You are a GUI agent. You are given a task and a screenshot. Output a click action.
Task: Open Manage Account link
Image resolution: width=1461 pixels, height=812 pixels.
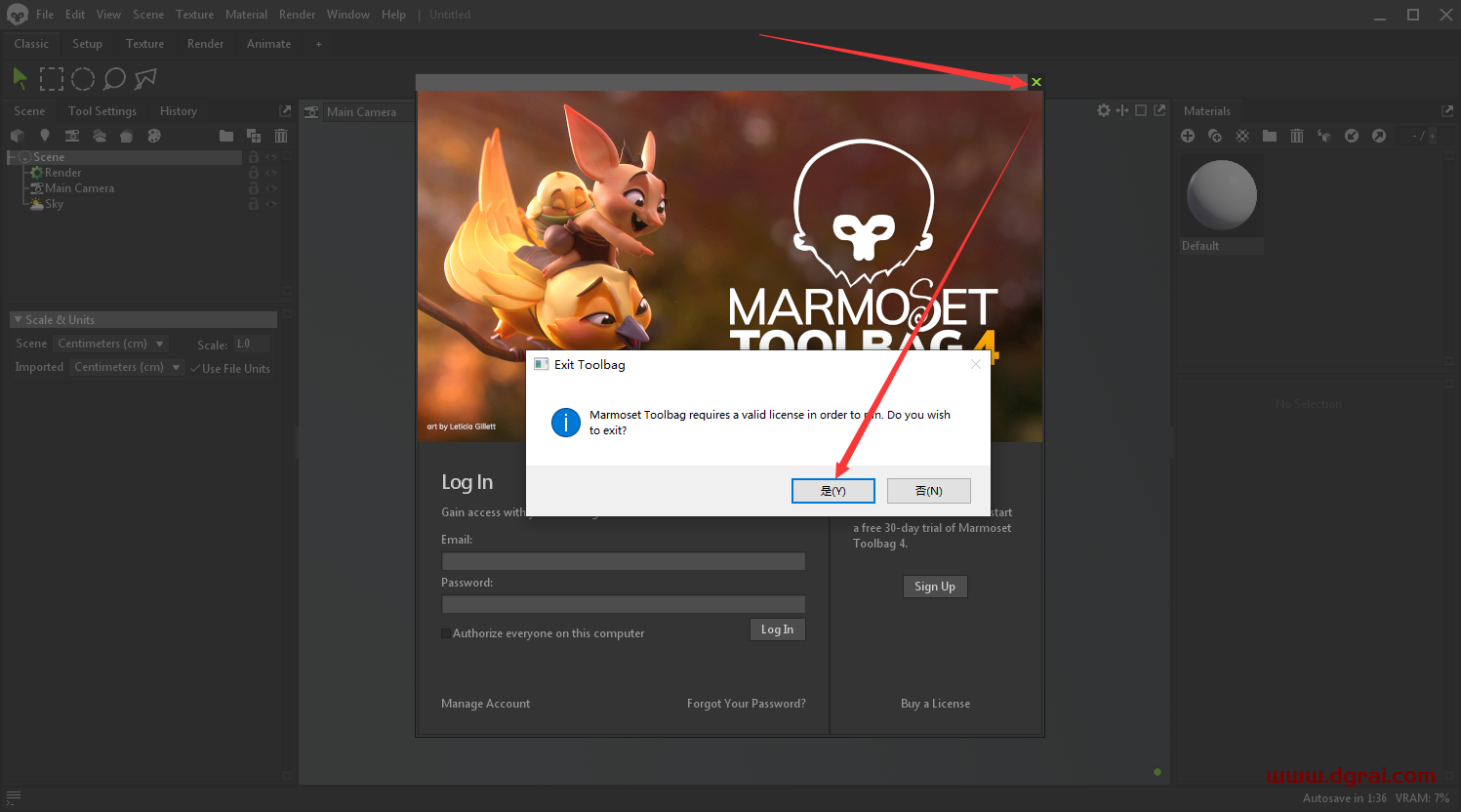pyautogui.click(x=485, y=704)
